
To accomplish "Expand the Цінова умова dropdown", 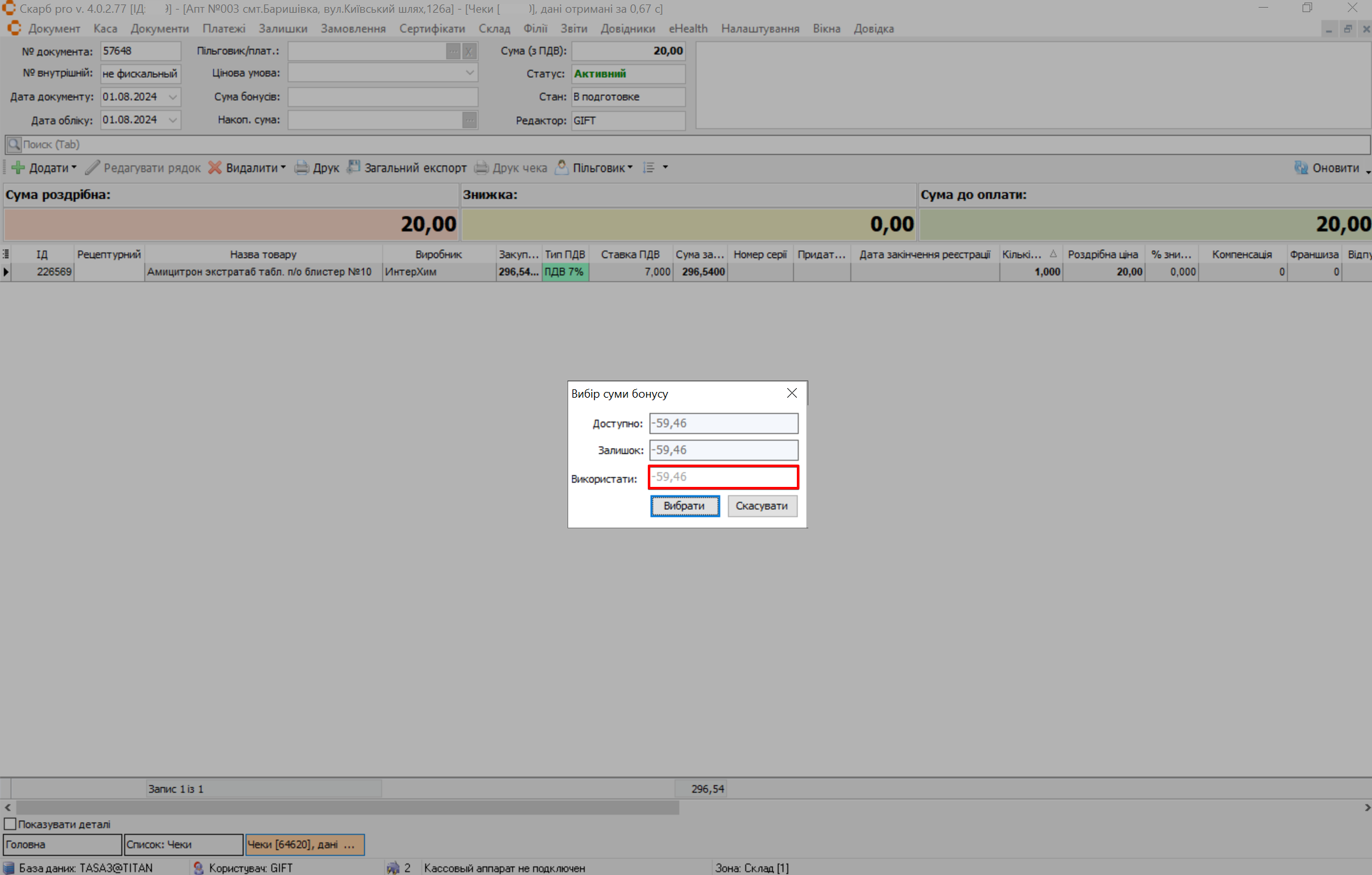I will point(469,73).
